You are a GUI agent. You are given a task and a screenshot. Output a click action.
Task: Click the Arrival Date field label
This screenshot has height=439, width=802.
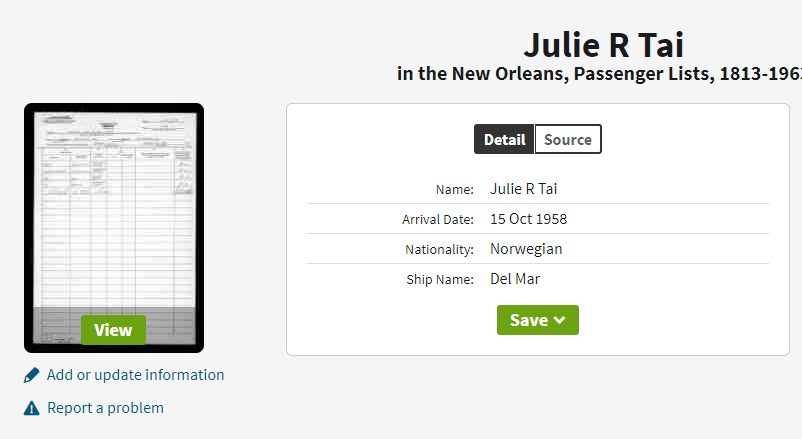tap(438, 220)
